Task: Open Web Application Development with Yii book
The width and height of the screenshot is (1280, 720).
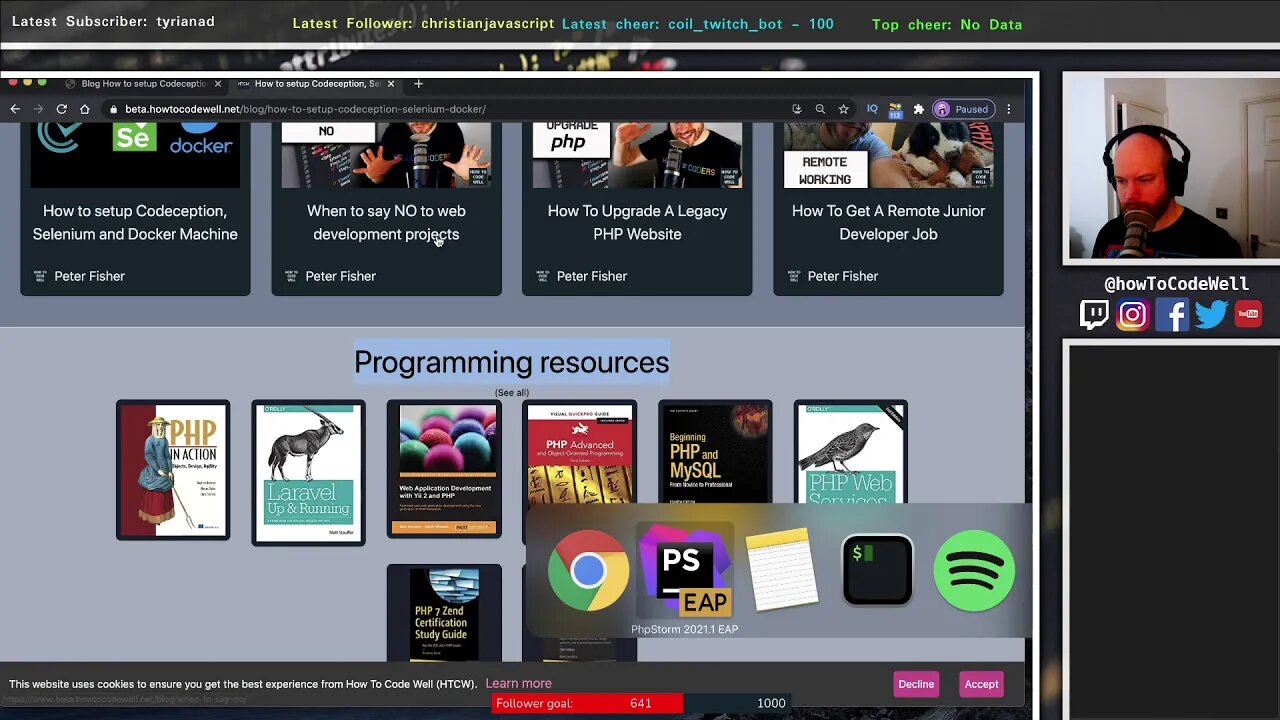Action: (x=444, y=469)
